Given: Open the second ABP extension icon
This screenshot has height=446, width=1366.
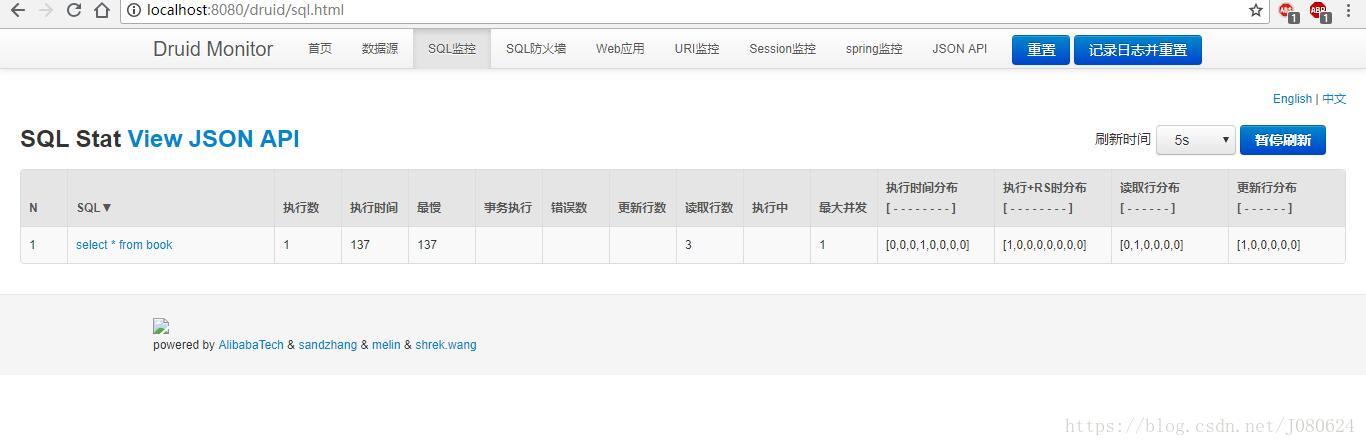Looking at the screenshot, I should point(1320,11).
